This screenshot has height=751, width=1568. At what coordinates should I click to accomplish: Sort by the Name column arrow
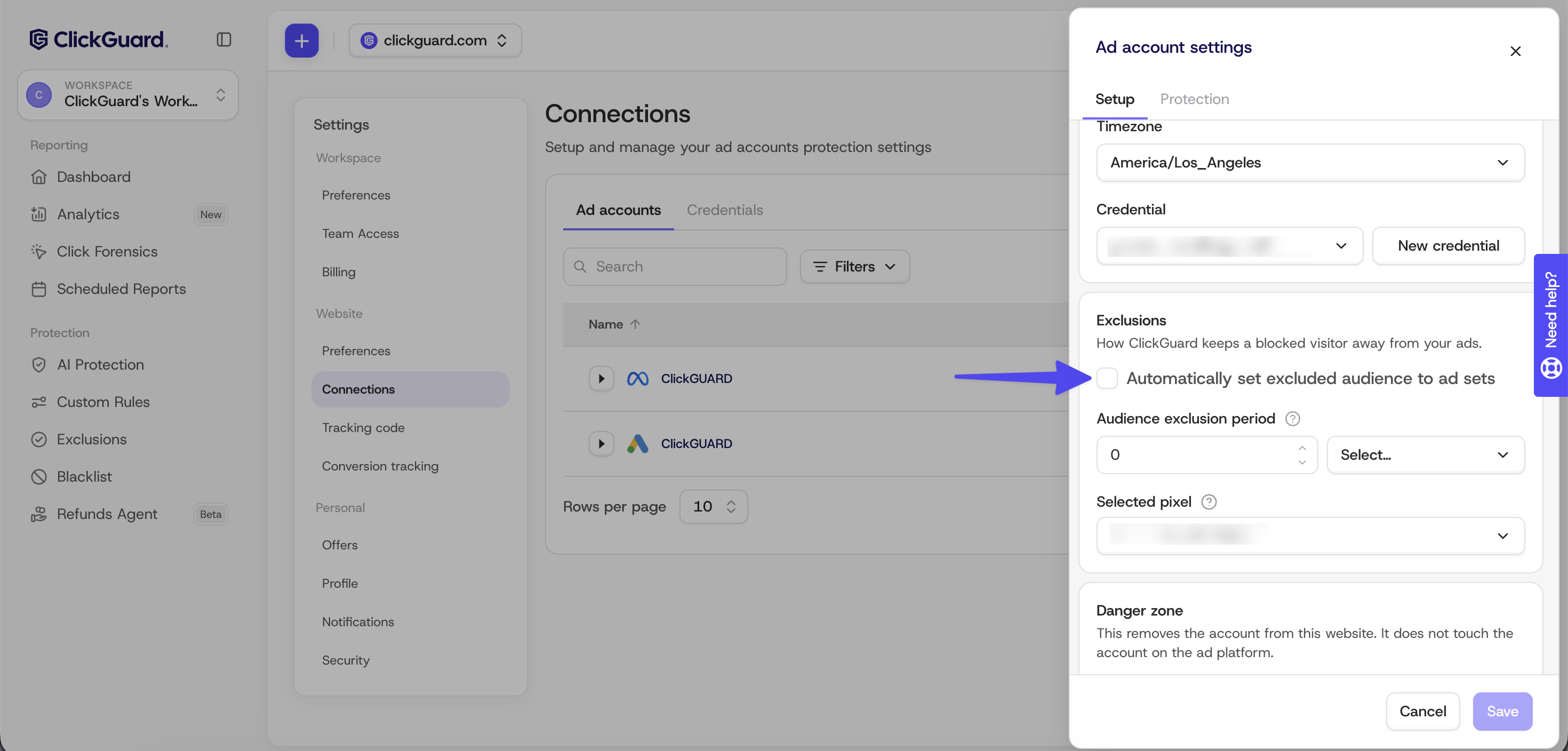pyautogui.click(x=635, y=324)
